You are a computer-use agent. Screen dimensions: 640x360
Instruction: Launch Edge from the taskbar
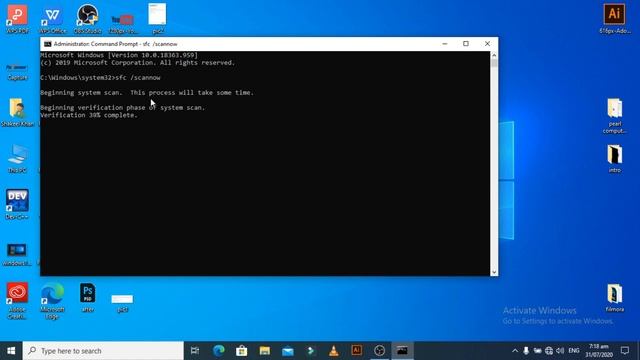pos(219,351)
